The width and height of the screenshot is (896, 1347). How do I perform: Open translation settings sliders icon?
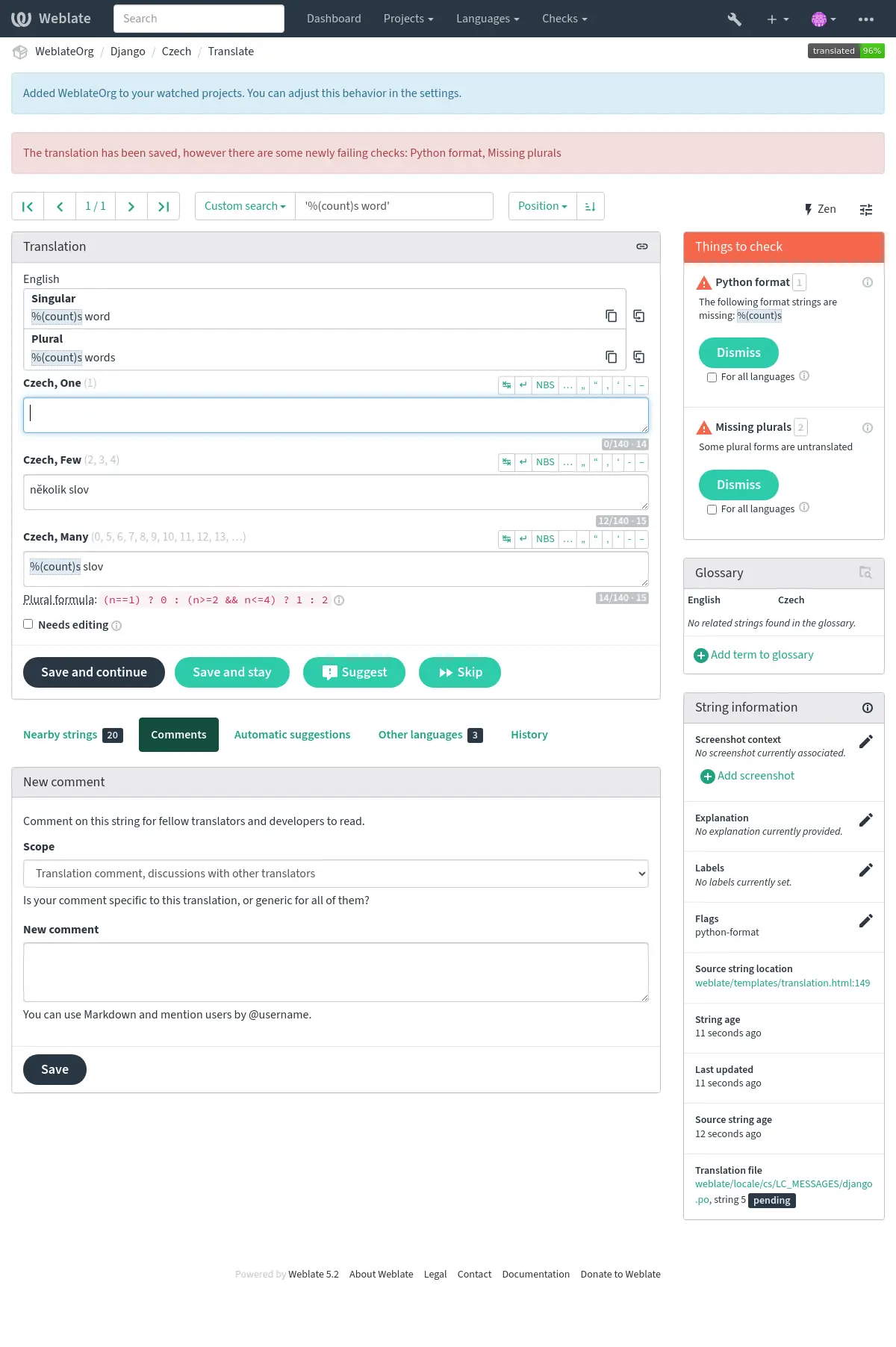866,210
